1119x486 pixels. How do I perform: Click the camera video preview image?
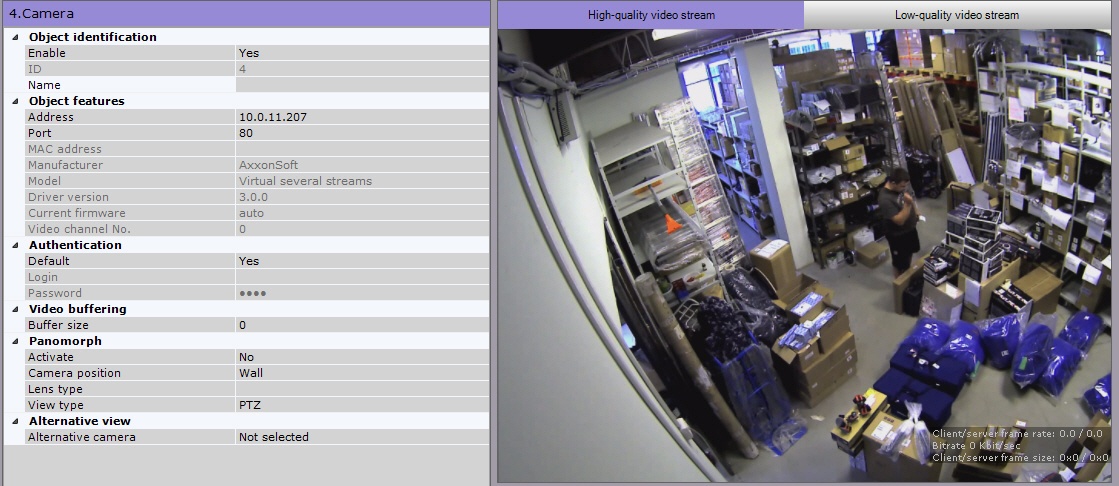point(805,255)
